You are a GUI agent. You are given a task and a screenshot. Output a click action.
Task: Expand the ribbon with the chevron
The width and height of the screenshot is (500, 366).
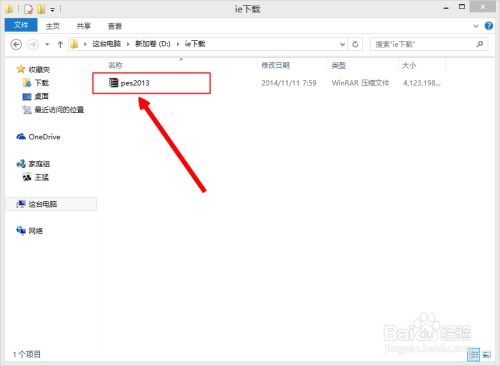(476, 26)
